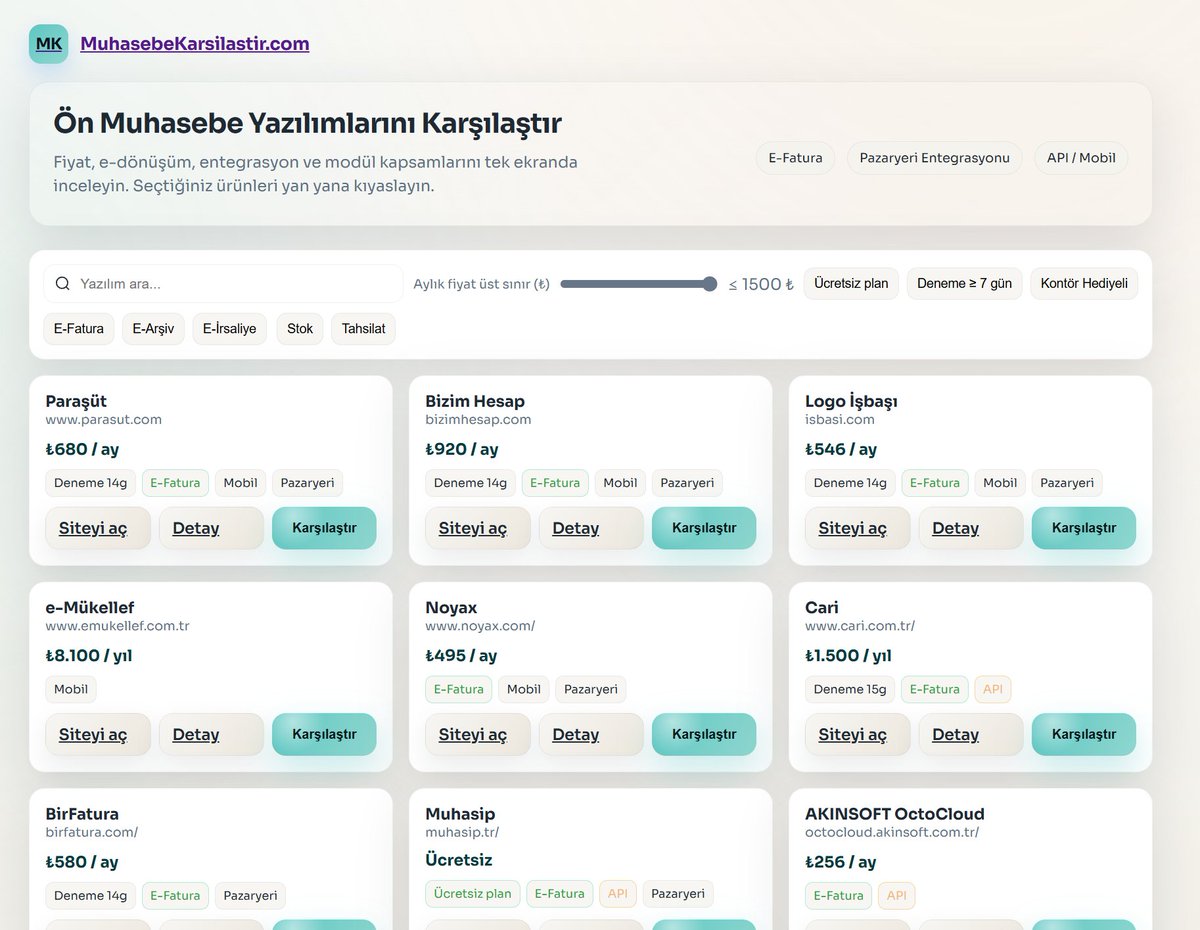Toggle the E-Fatura module filter chip
1200x930 pixels.
coord(79,329)
